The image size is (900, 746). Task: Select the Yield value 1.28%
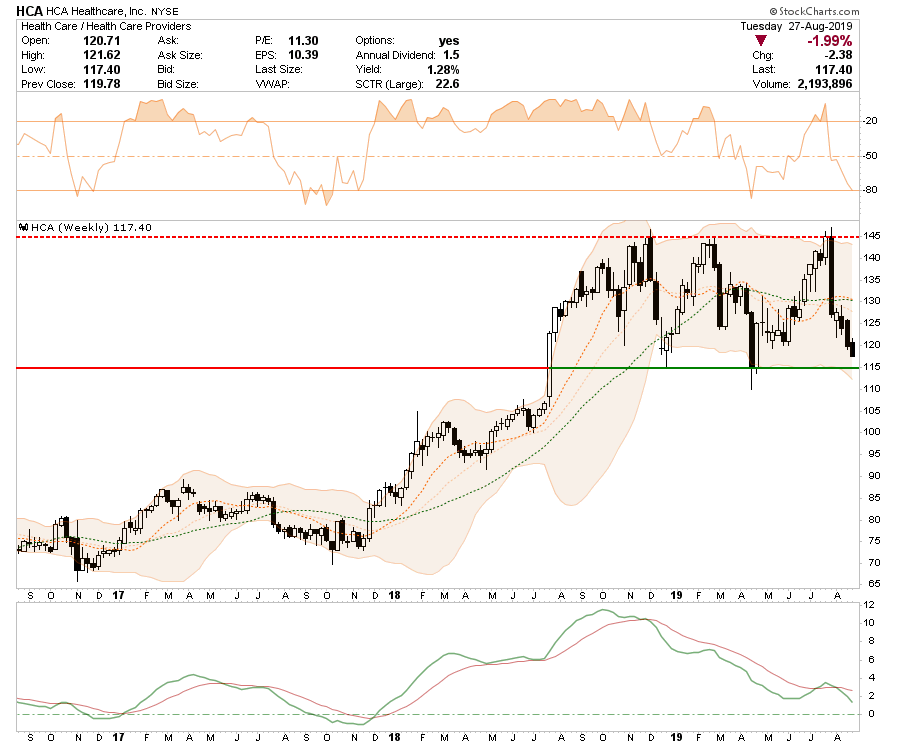click(443, 69)
